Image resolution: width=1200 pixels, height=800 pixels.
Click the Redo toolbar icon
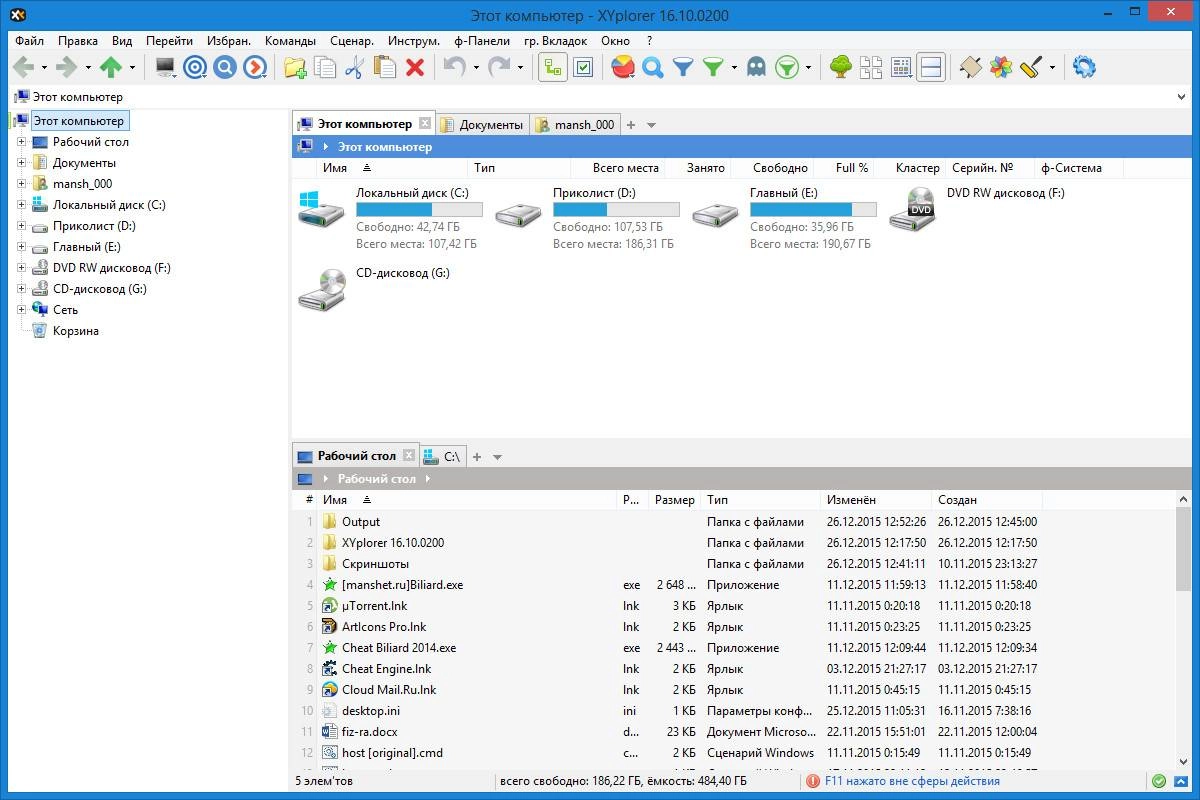click(x=499, y=67)
